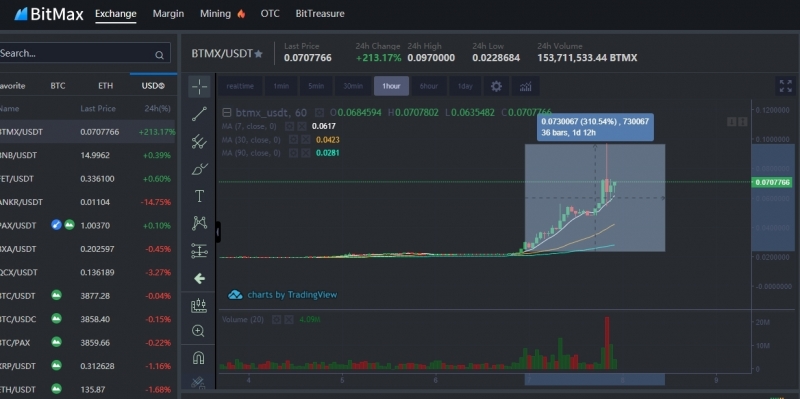Viewport: 800px width, 399px height.
Task: Click the green back arrow icon
Action: tap(199, 278)
